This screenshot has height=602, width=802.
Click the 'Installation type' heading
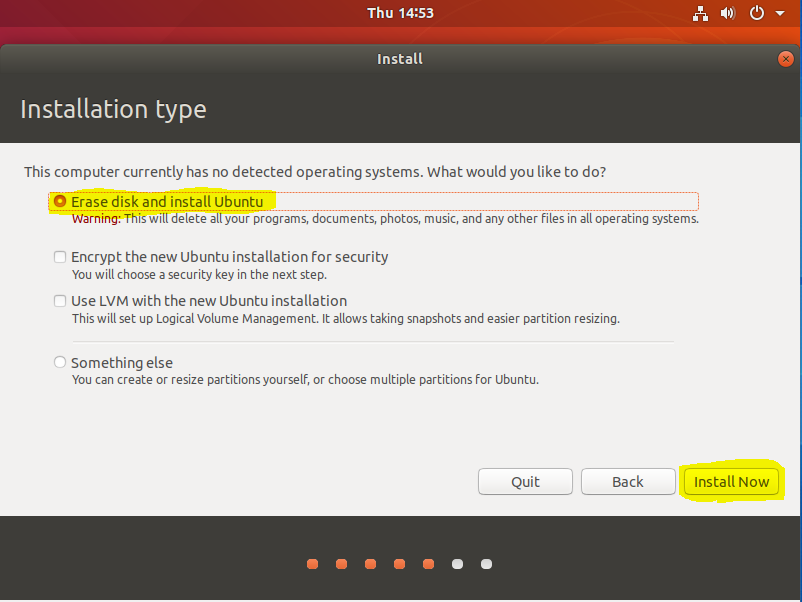click(x=114, y=109)
